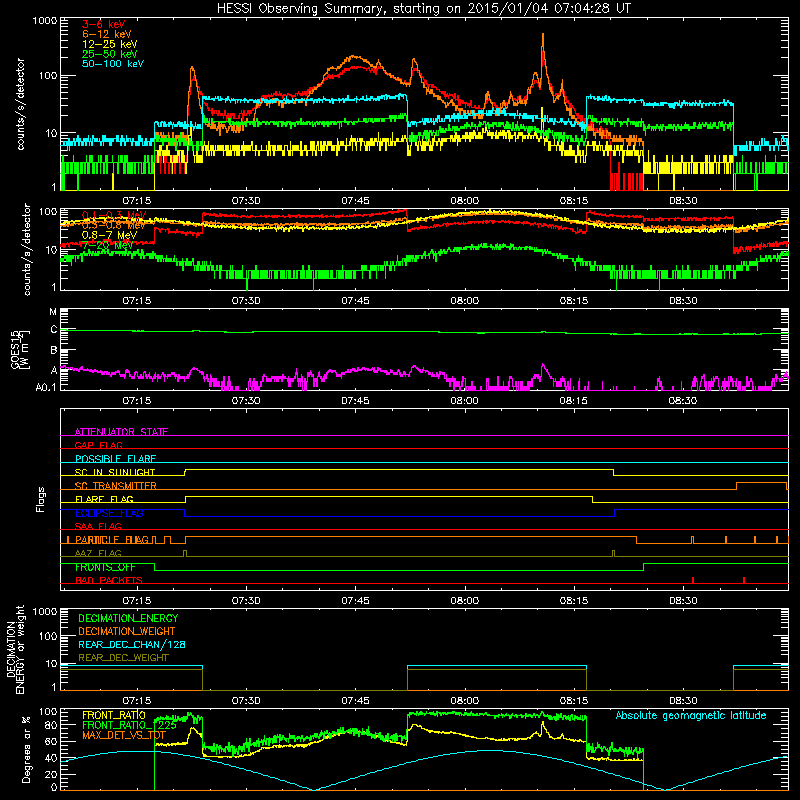Click the FRONT_RATIO_1225 legend label
800x800 pixels.
pos(129,725)
